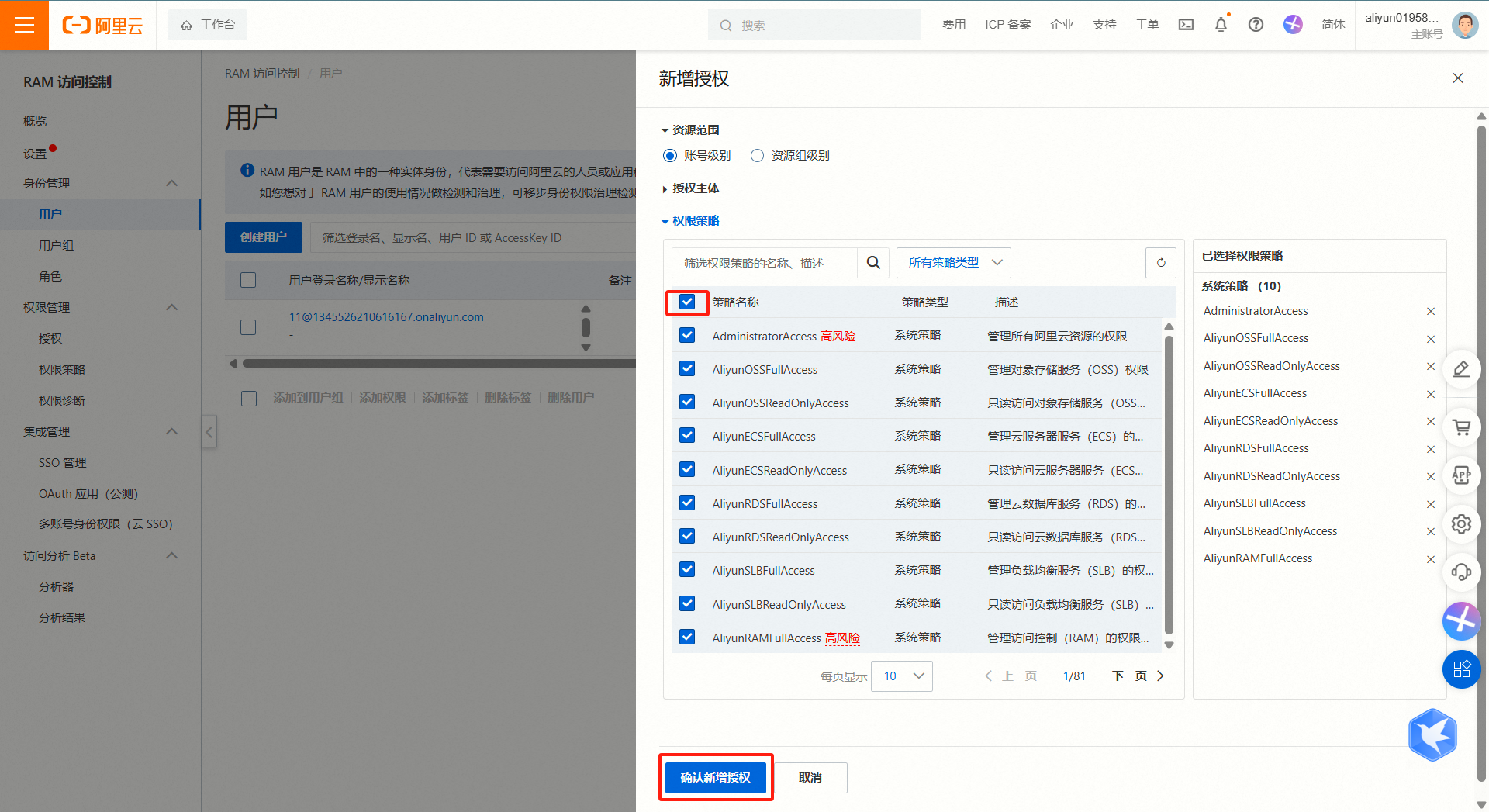Uncheck the AliyunRDSFullAccess checkbox

click(687, 503)
